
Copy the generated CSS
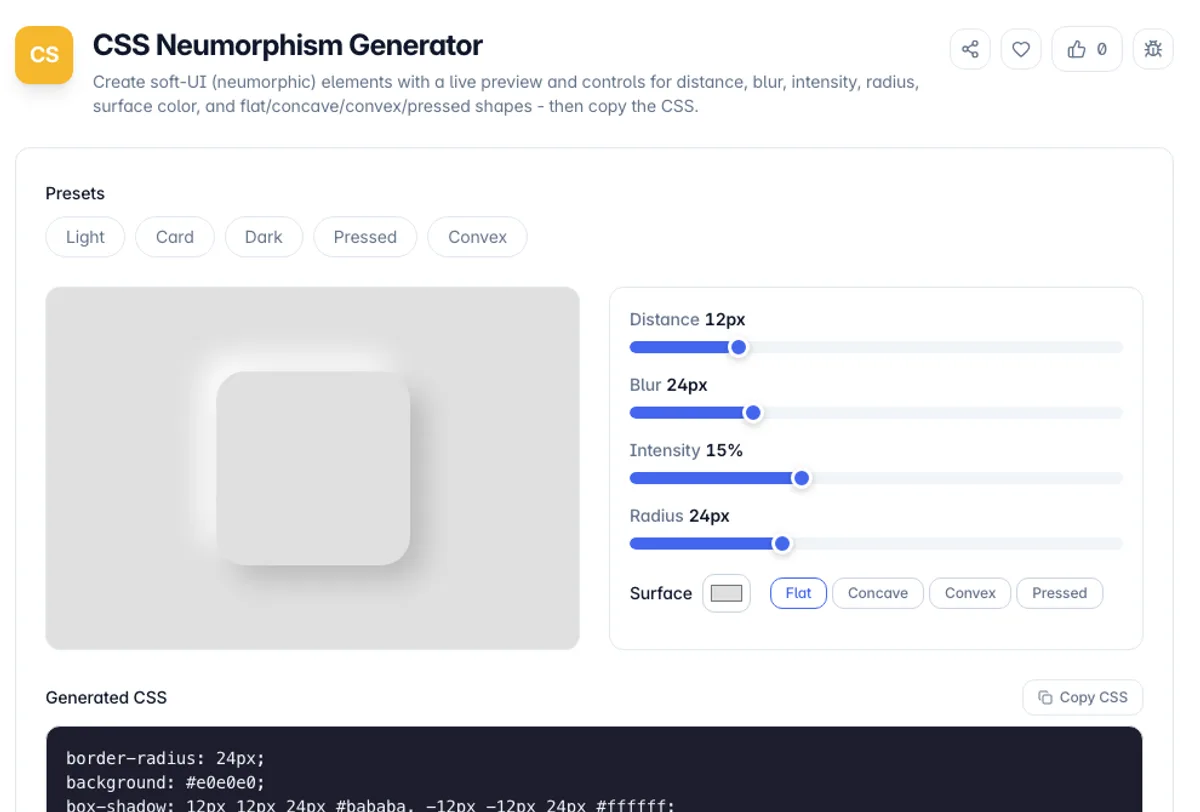[x=1083, y=697]
